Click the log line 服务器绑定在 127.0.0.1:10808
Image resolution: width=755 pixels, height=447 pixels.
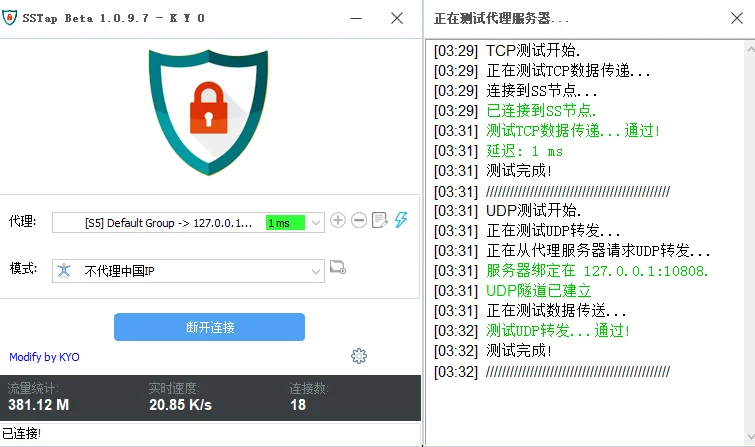click(597, 271)
